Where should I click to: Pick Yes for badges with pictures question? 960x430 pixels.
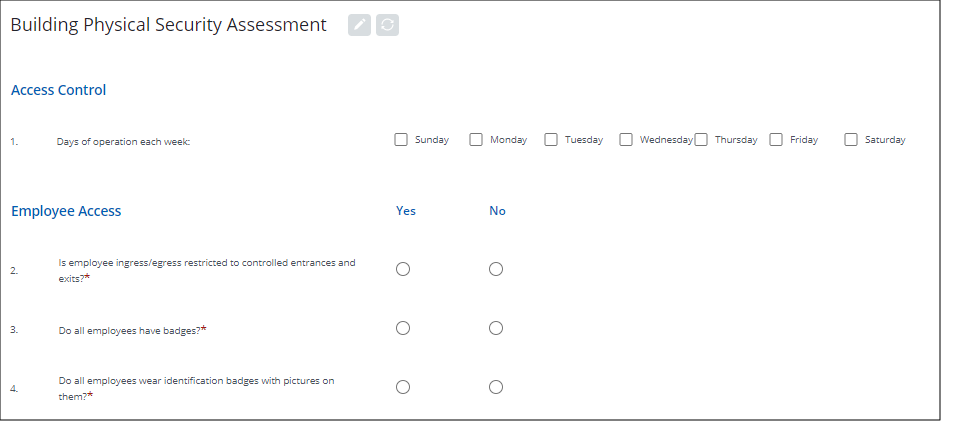tap(403, 387)
